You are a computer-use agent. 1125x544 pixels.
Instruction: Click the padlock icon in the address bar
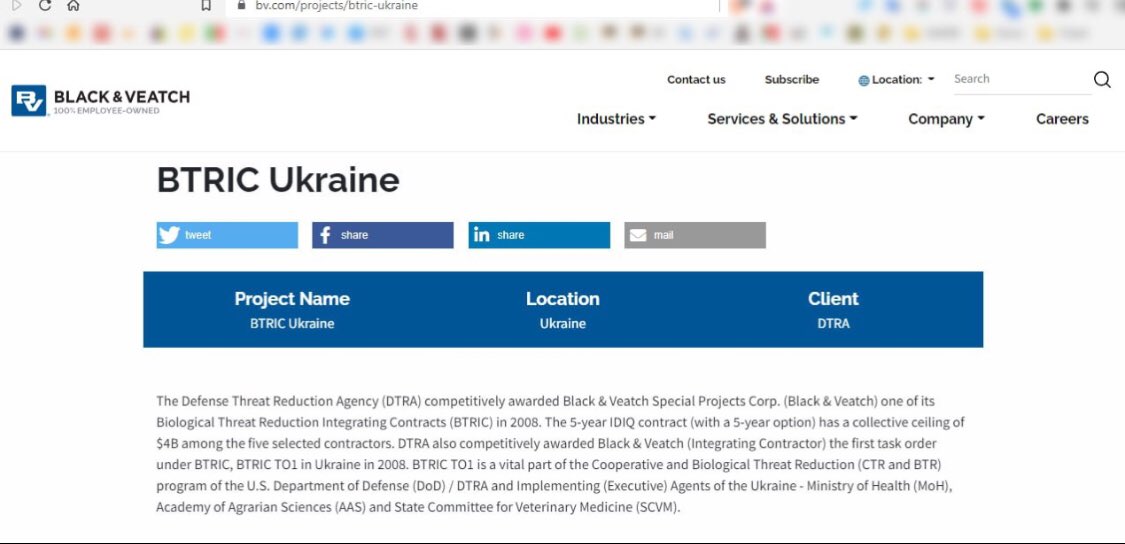tap(241, 5)
